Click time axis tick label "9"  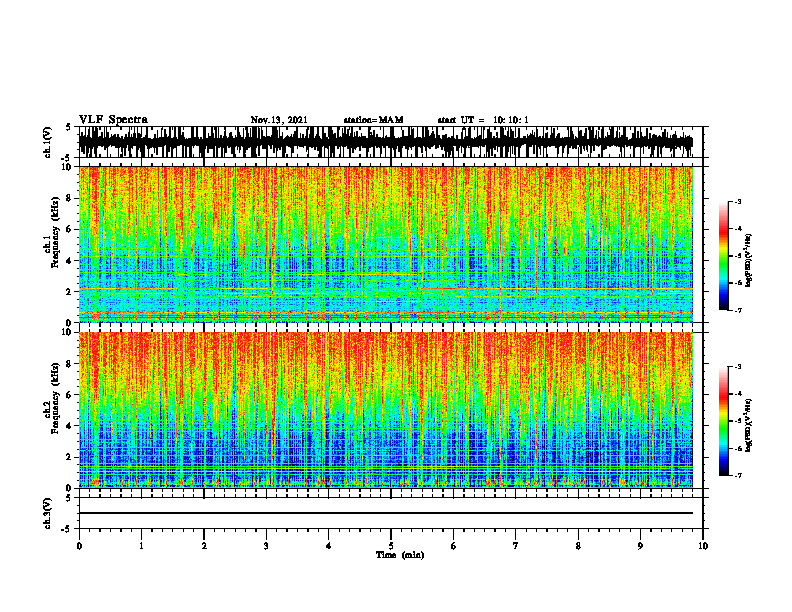click(640, 546)
